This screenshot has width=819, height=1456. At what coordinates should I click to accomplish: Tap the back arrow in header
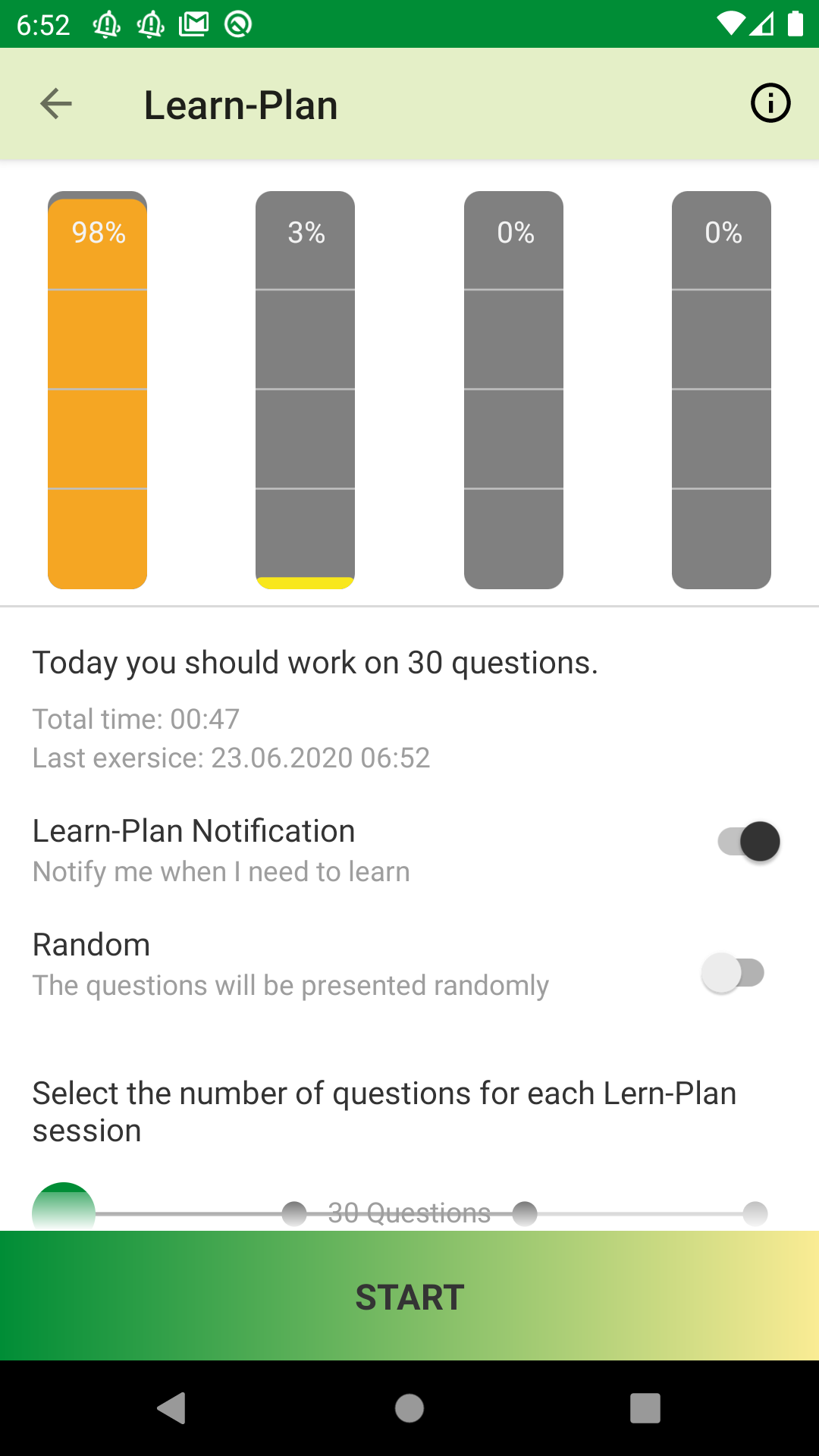tap(56, 104)
